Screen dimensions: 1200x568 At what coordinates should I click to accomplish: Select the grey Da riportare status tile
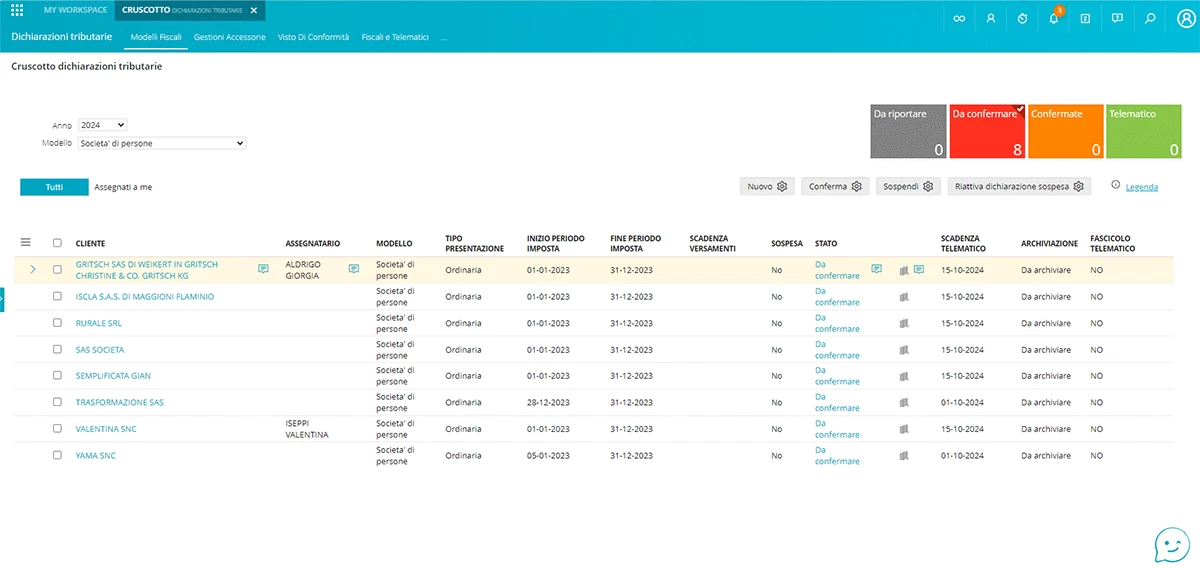(x=907, y=131)
